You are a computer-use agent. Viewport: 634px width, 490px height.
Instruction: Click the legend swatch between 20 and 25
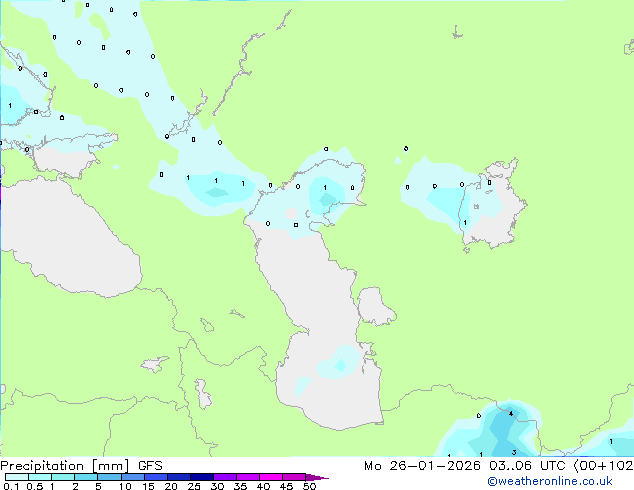178,477
